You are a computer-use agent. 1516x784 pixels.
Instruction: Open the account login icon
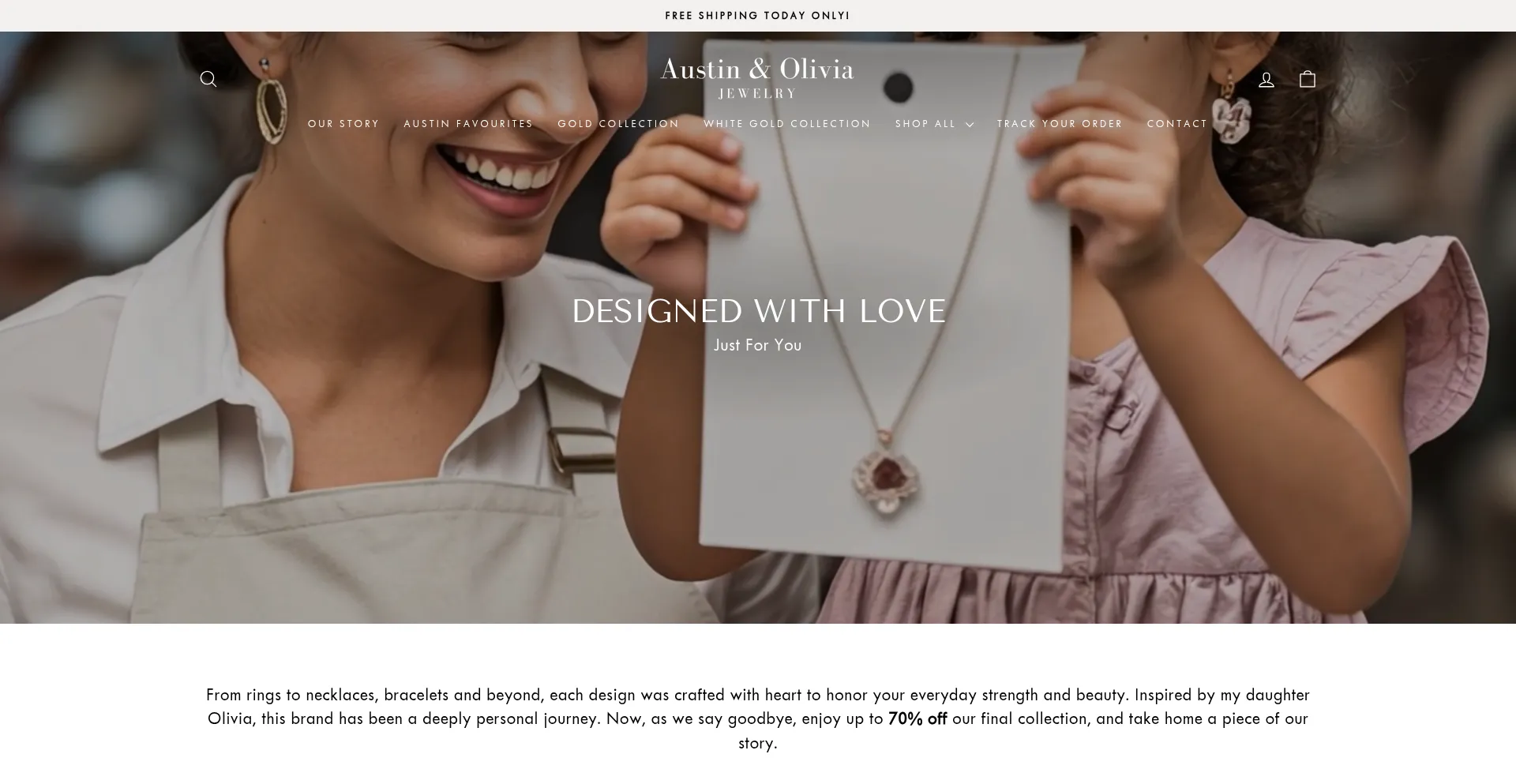point(1266,79)
